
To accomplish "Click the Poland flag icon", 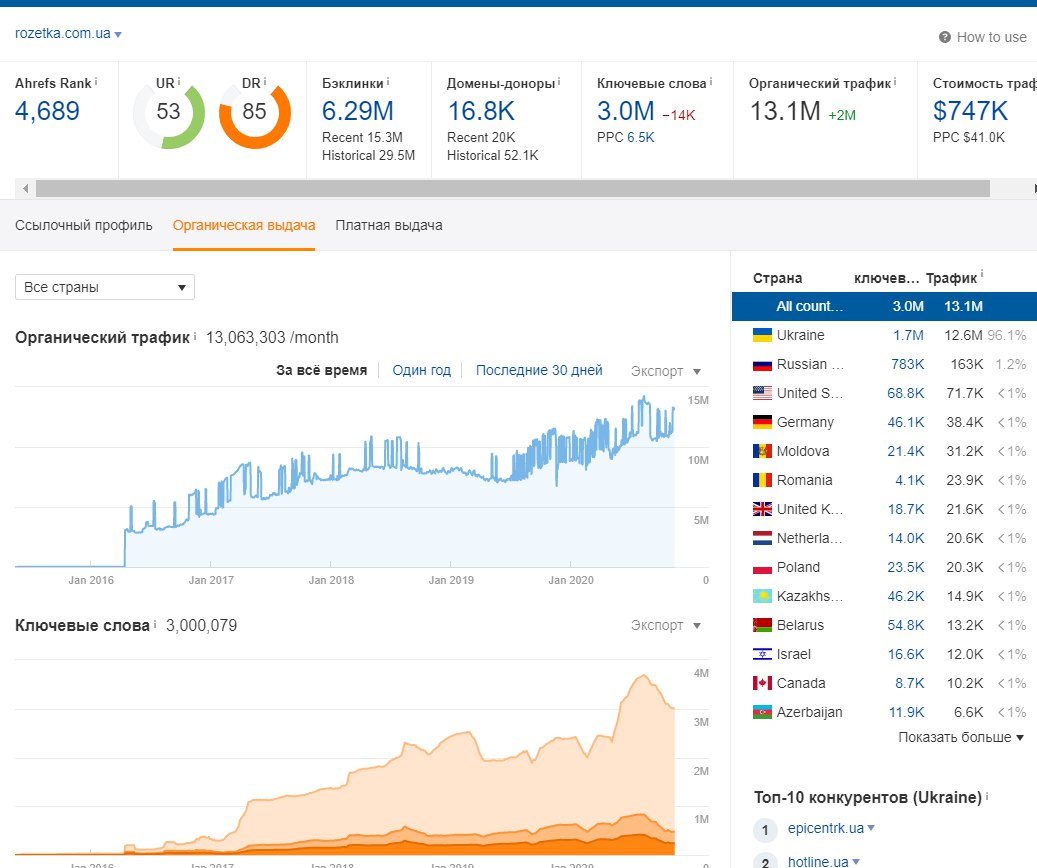I will (762, 568).
